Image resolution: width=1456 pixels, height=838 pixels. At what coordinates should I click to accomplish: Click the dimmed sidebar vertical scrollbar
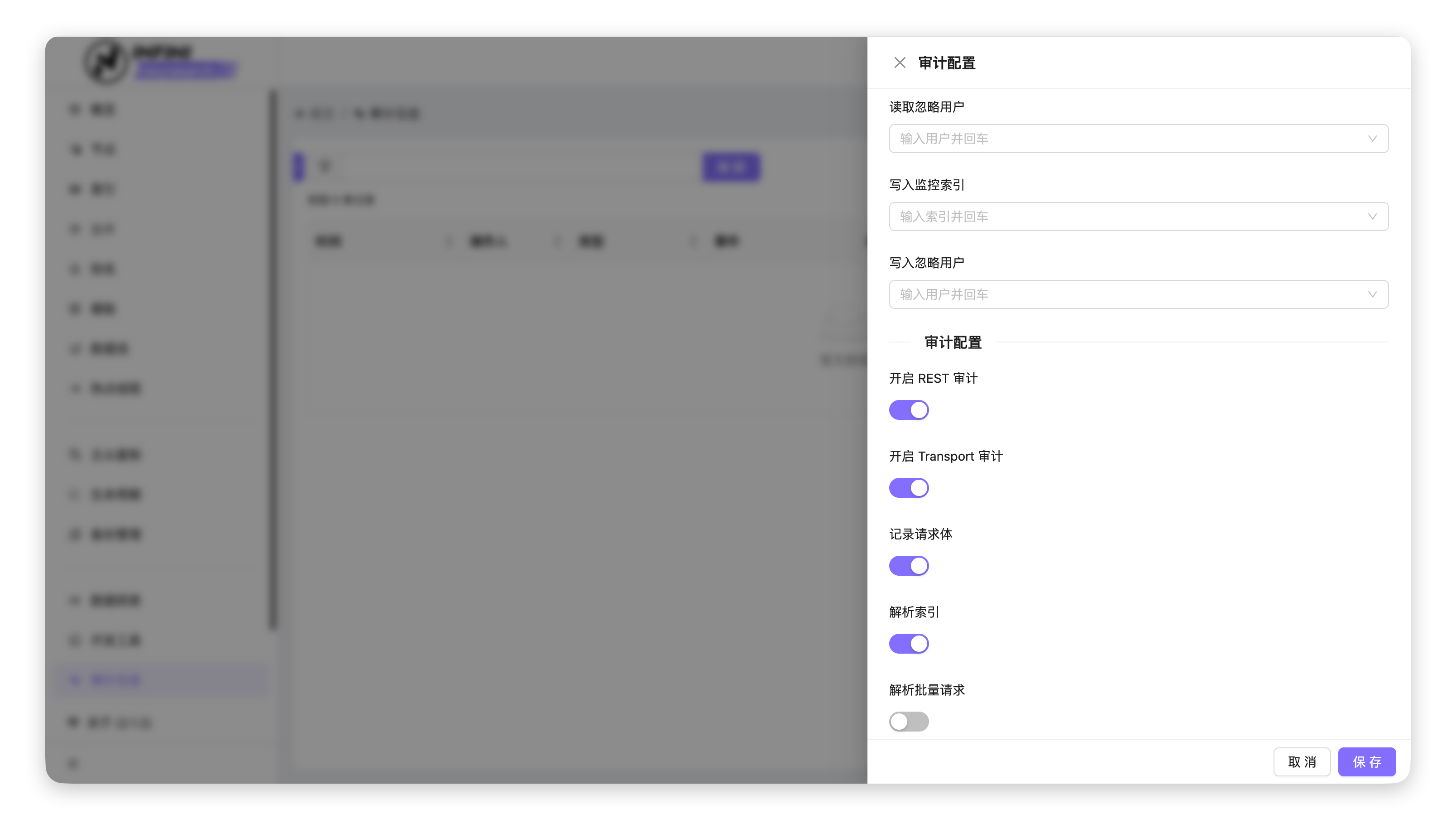tap(273, 360)
